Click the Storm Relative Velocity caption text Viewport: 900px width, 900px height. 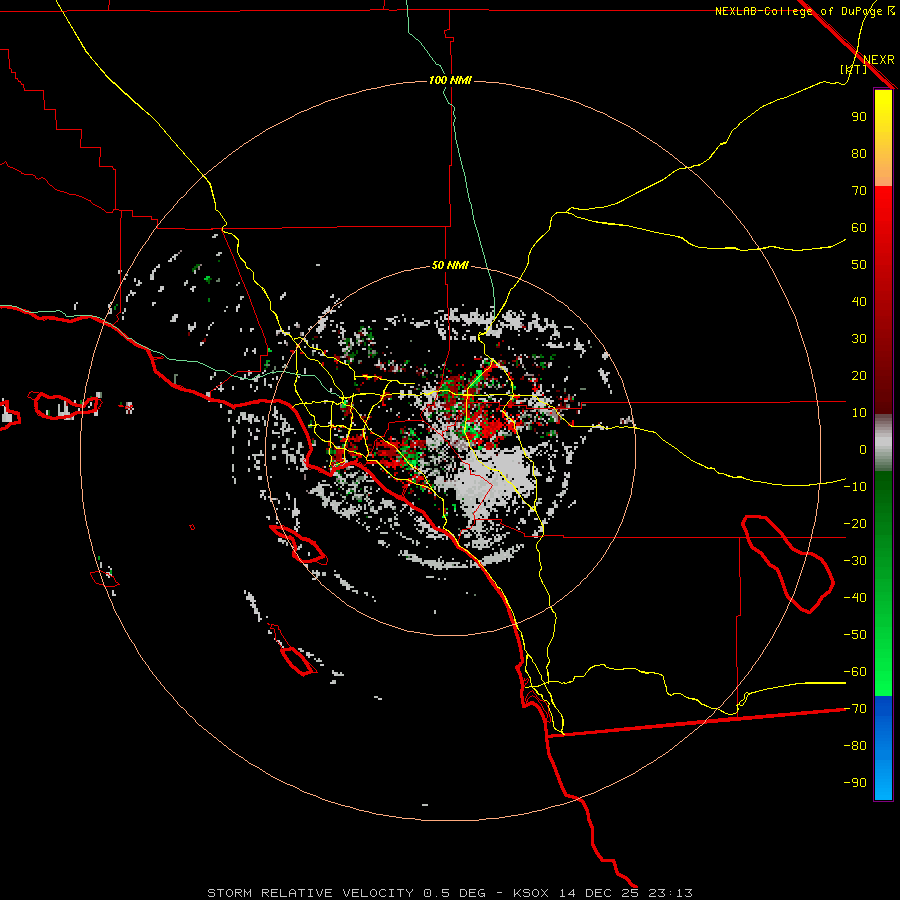point(449,893)
